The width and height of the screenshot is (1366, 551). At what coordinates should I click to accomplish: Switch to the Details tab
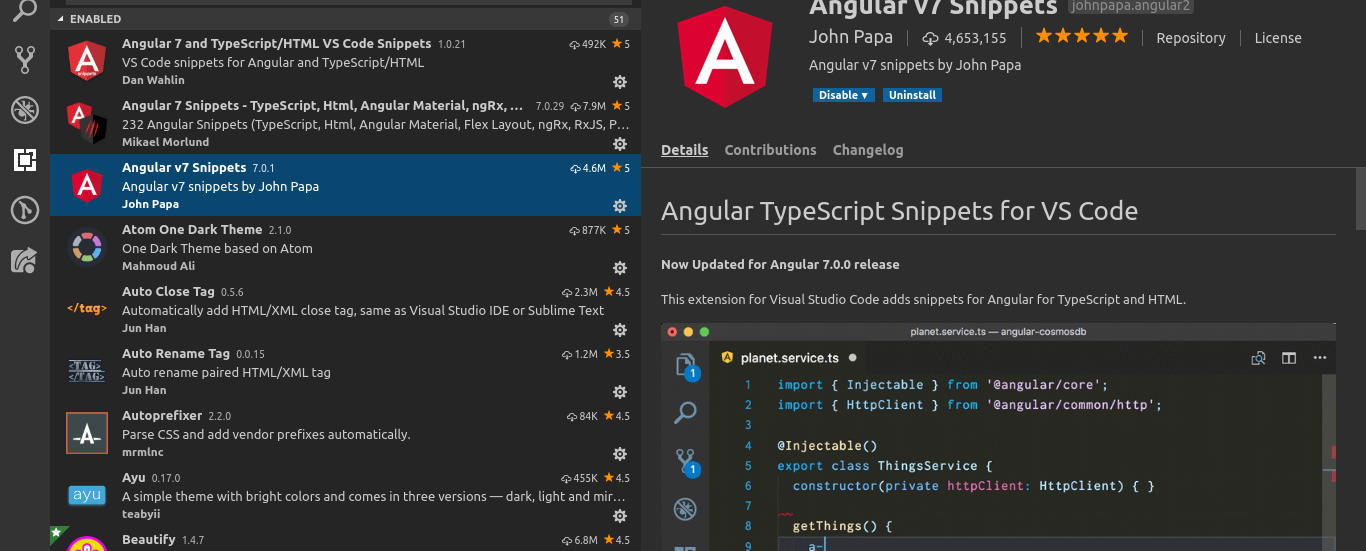684,150
